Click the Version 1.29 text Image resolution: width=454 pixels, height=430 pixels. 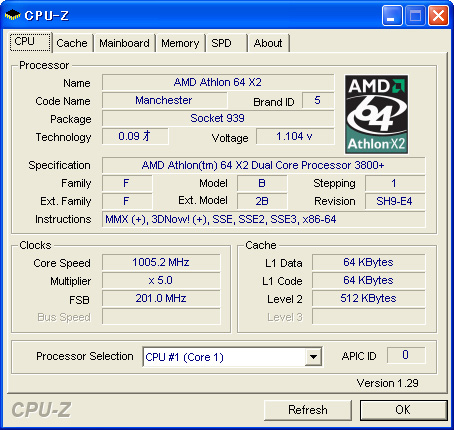click(x=387, y=383)
